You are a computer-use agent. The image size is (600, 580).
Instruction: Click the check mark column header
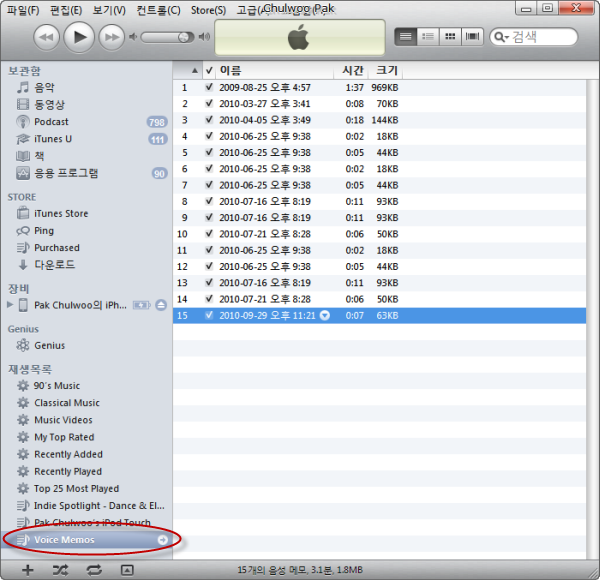coord(209,70)
